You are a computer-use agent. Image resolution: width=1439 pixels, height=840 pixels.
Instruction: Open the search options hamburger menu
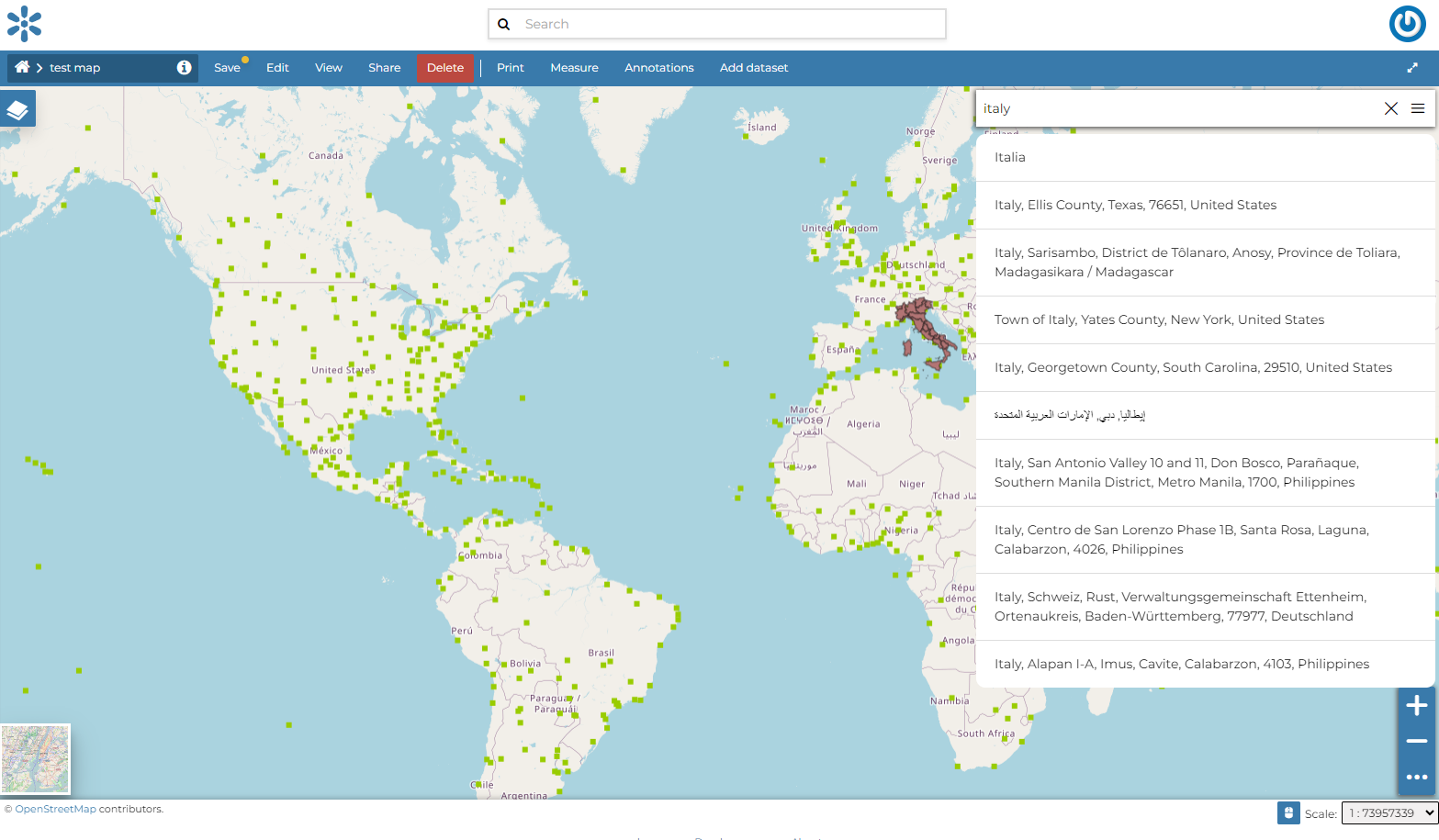(x=1418, y=108)
